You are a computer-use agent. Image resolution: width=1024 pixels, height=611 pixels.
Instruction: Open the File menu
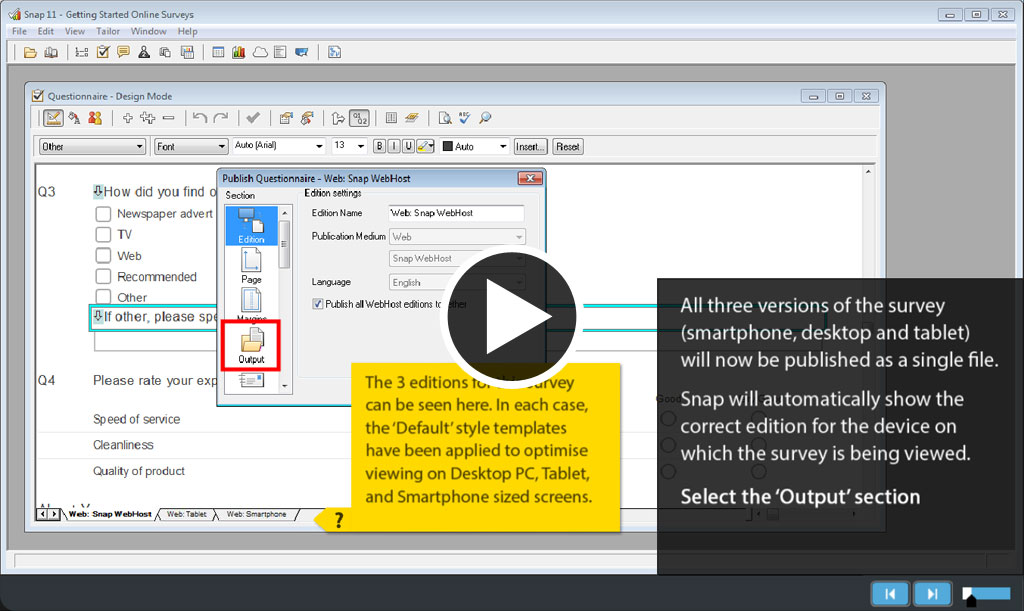pyautogui.click(x=20, y=31)
